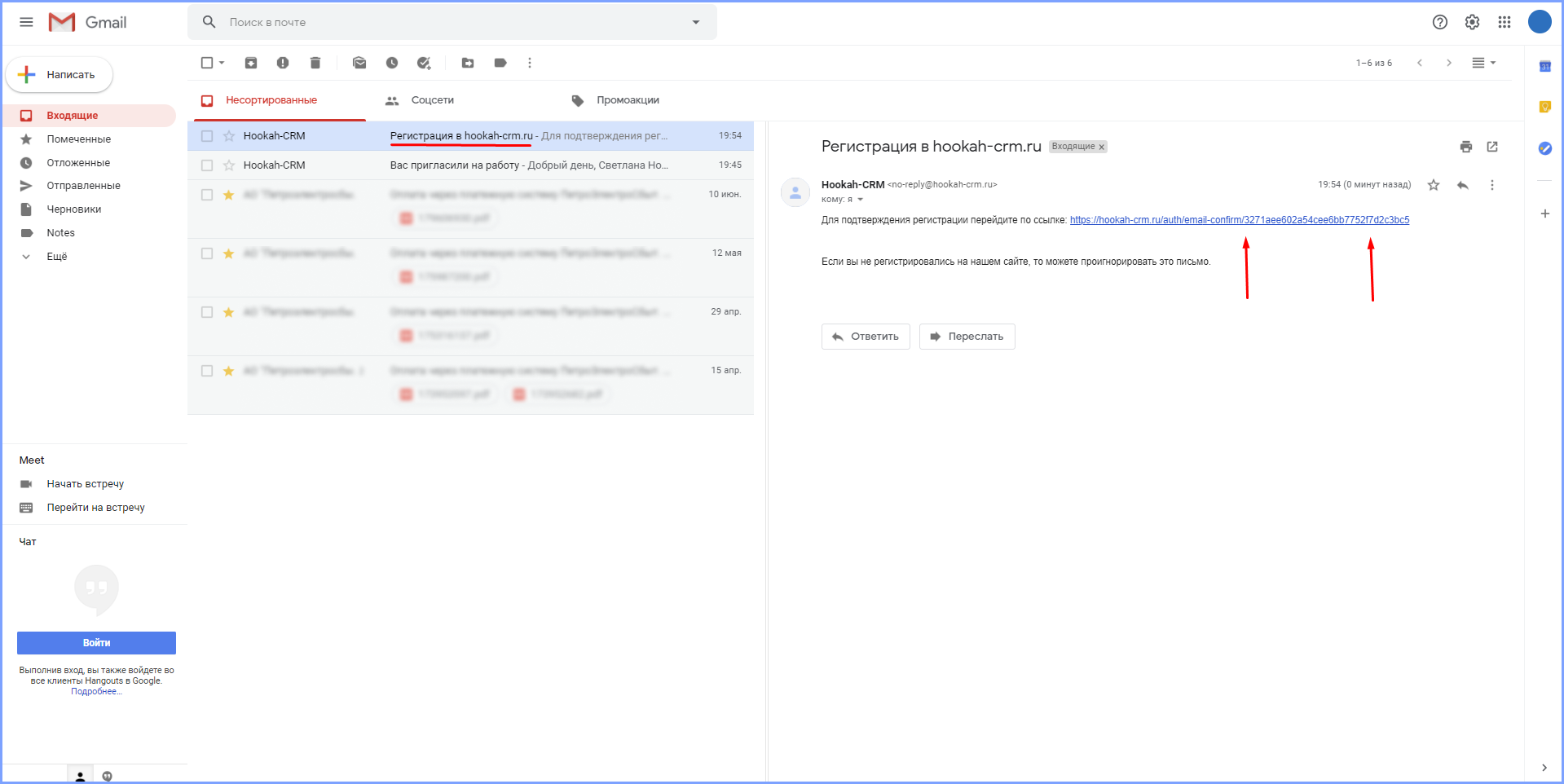Click the Gmail logo
Screen dimensions: 1564x784
click(x=87, y=22)
